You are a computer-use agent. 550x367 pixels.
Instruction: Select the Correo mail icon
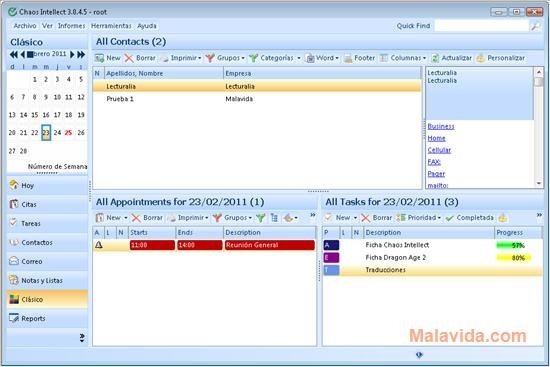click(x=14, y=261)
